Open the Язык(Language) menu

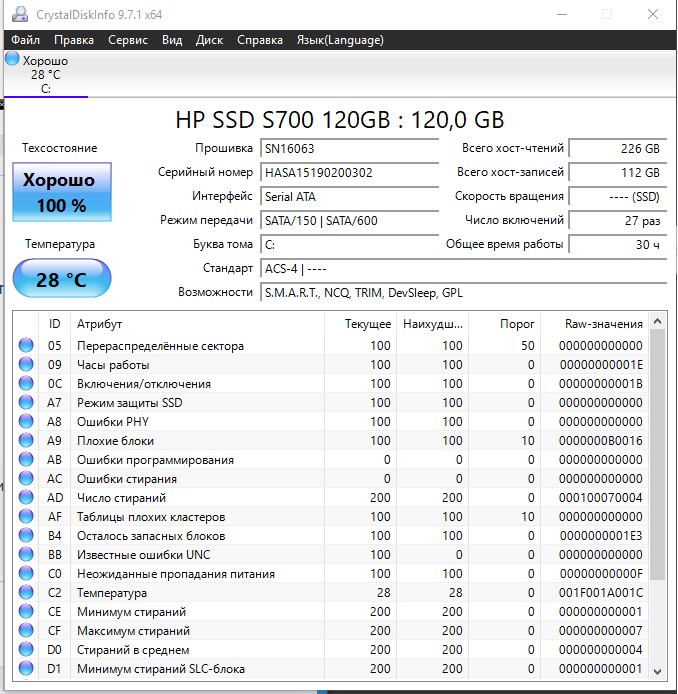[340, 40]
